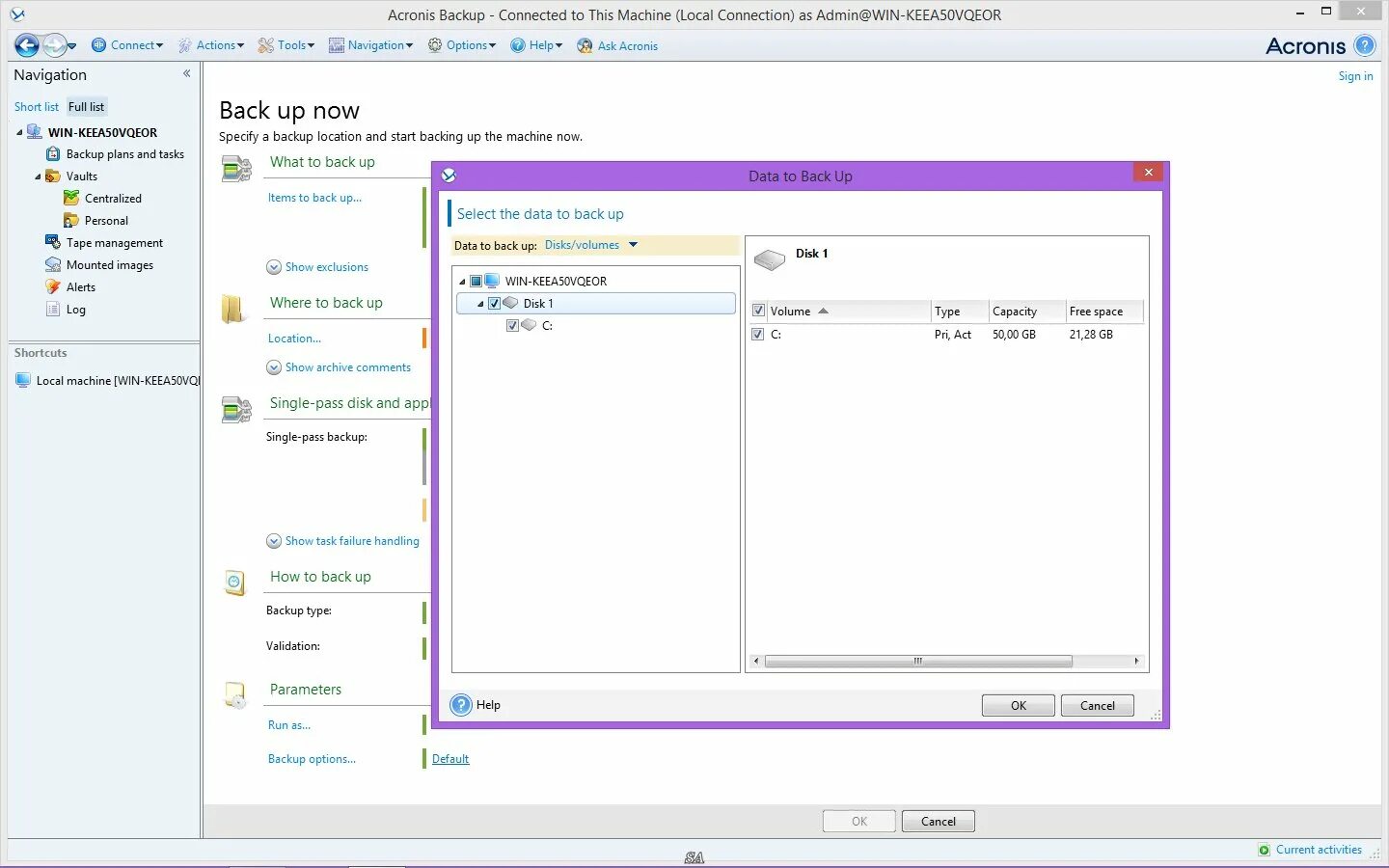Viewport: 1389px width, 868px height.
Task: Click the Disk 1 drive icon in details pane
Action: (x=770, y=258)
